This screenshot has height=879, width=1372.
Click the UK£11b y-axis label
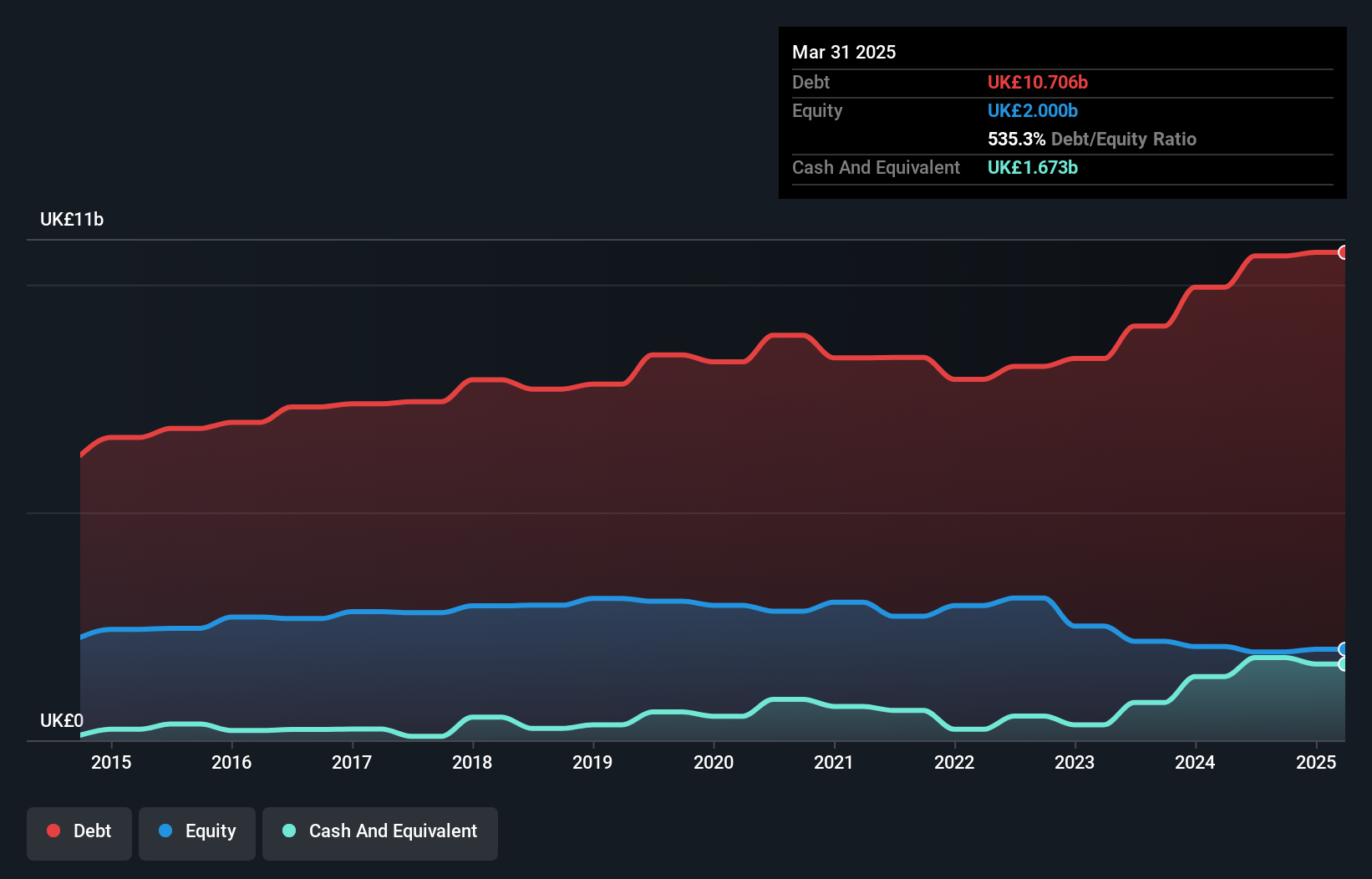click(x=72, y=219)
